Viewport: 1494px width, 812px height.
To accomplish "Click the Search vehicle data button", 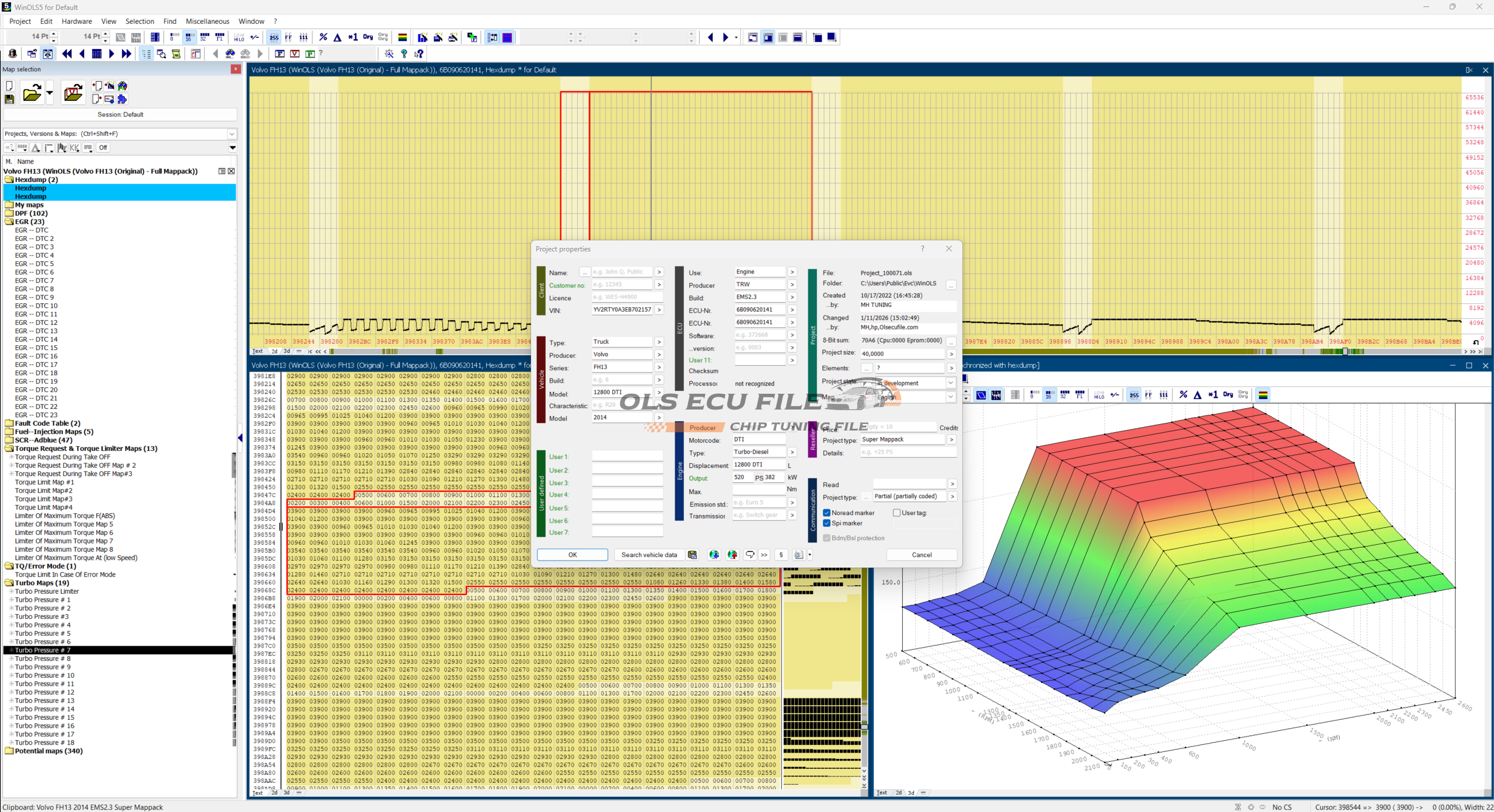I will pyautogui.click(x=648, y=555).
